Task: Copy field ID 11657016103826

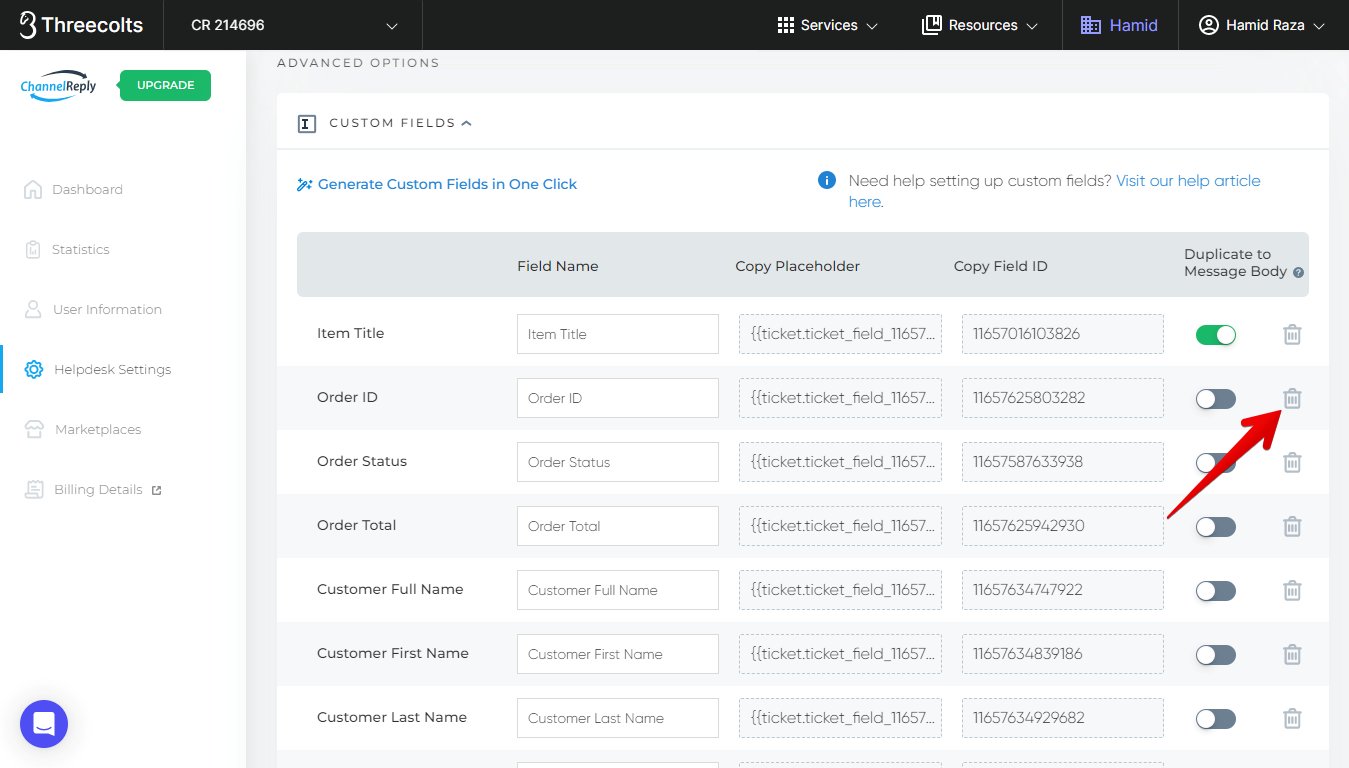Action: click(1063, 334)
